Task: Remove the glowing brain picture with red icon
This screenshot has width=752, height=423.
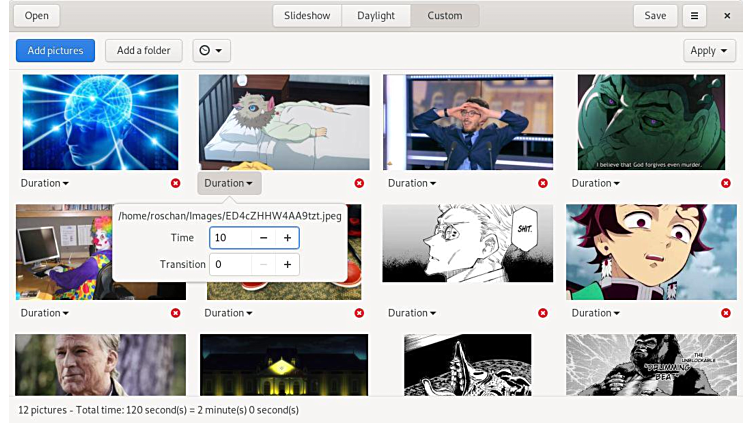Action: tap(176, 183)
